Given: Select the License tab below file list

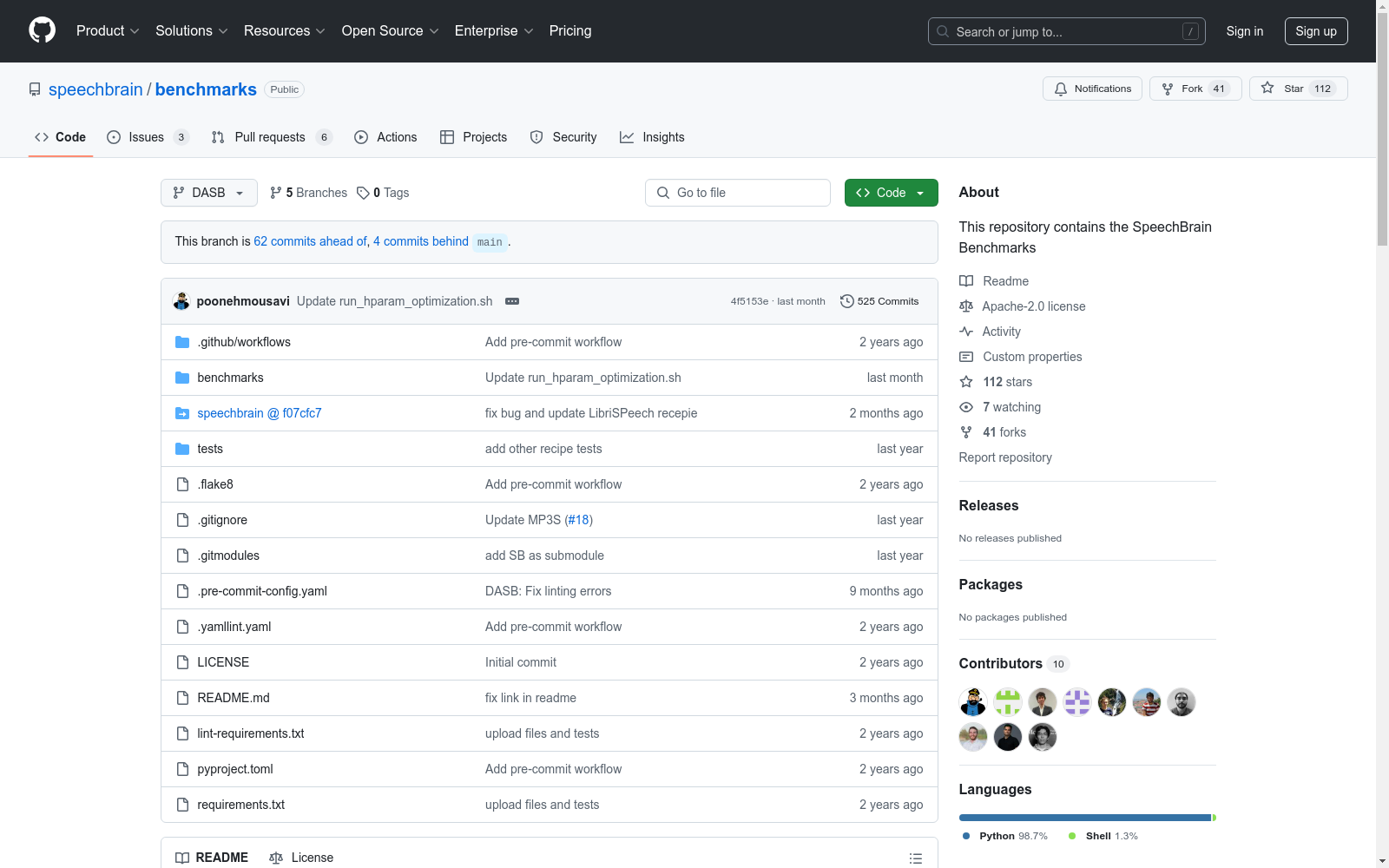Looking at the screenshot, I should click(301, 858).
